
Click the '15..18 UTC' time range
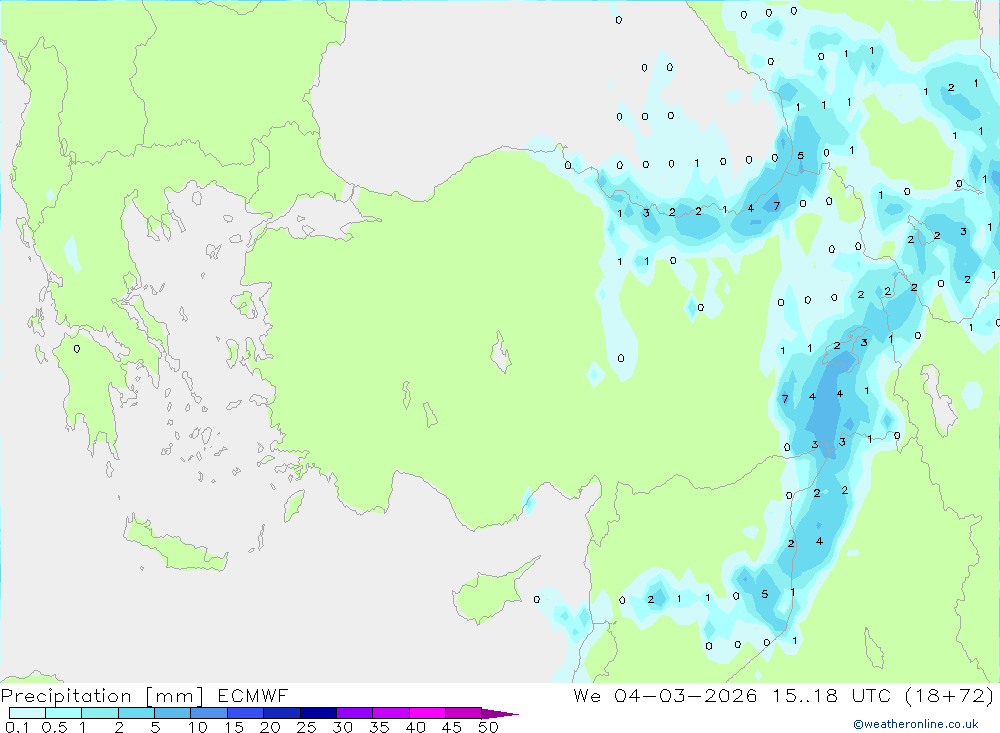[830, 695]
